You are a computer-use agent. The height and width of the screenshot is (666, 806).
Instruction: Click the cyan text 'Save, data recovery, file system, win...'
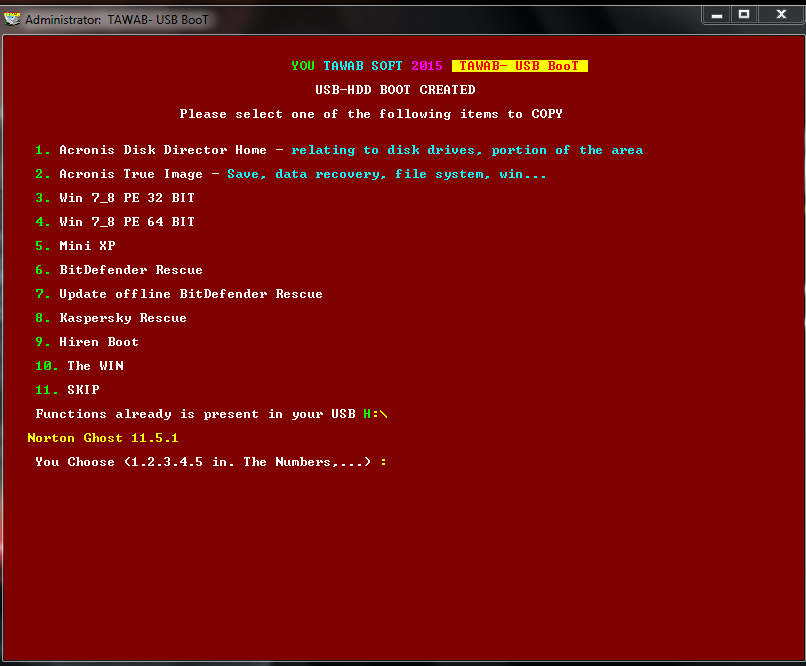tap(387, 174)
